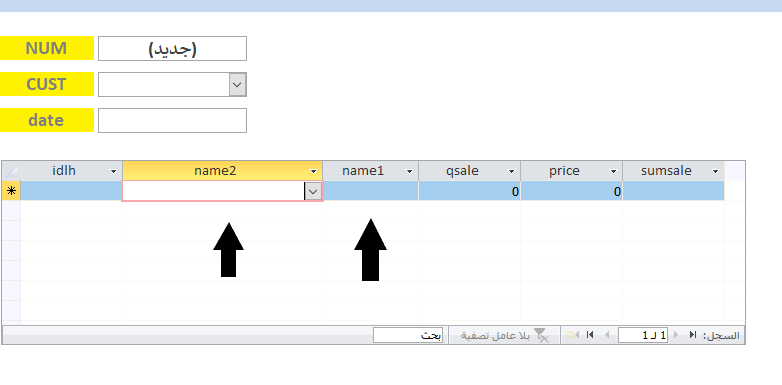This screenshot has height=385, width=782.
Task: Go to the first record in the navigator
Action: 693,335
